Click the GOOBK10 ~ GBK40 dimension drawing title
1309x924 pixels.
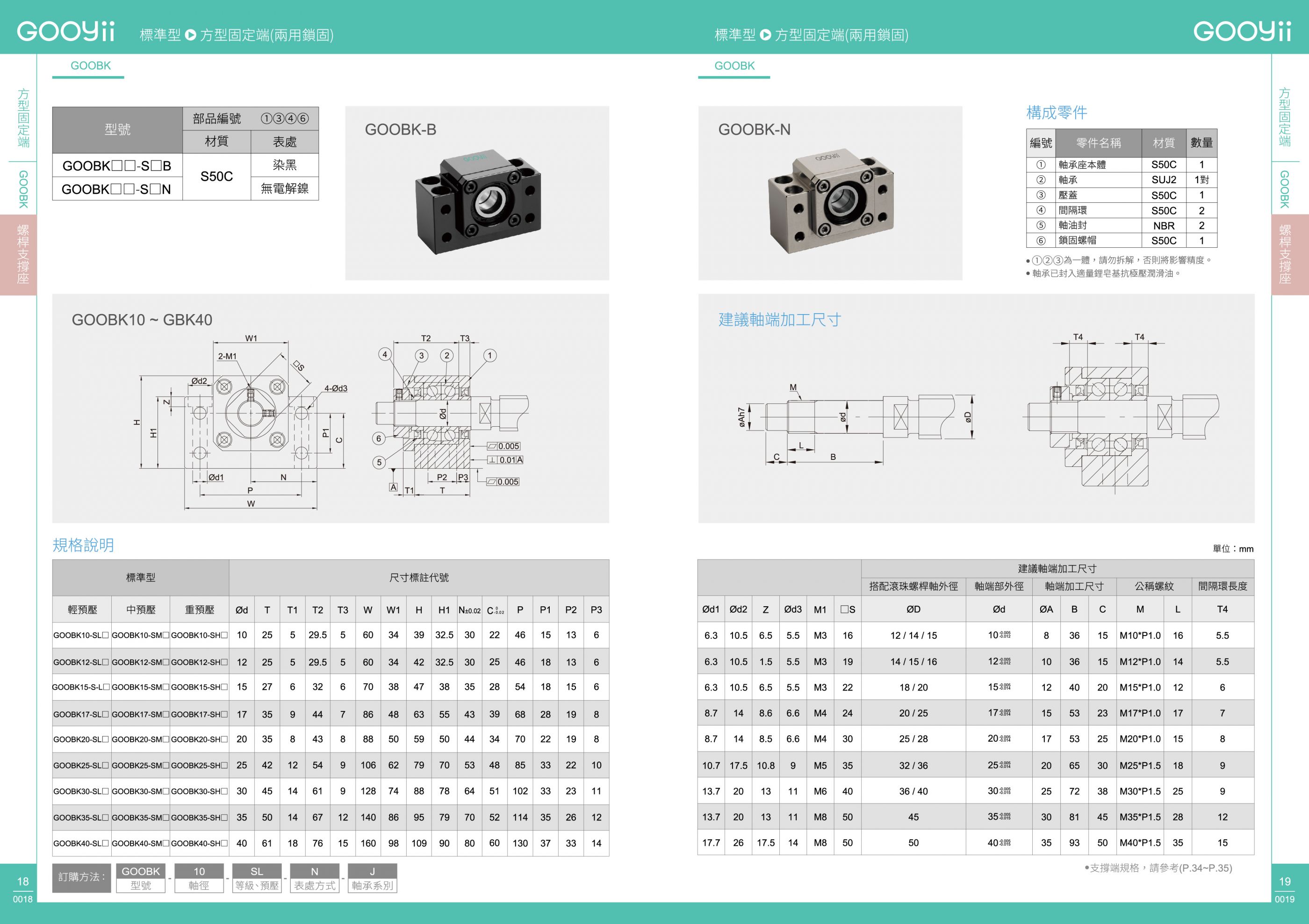tap(142, 320)
